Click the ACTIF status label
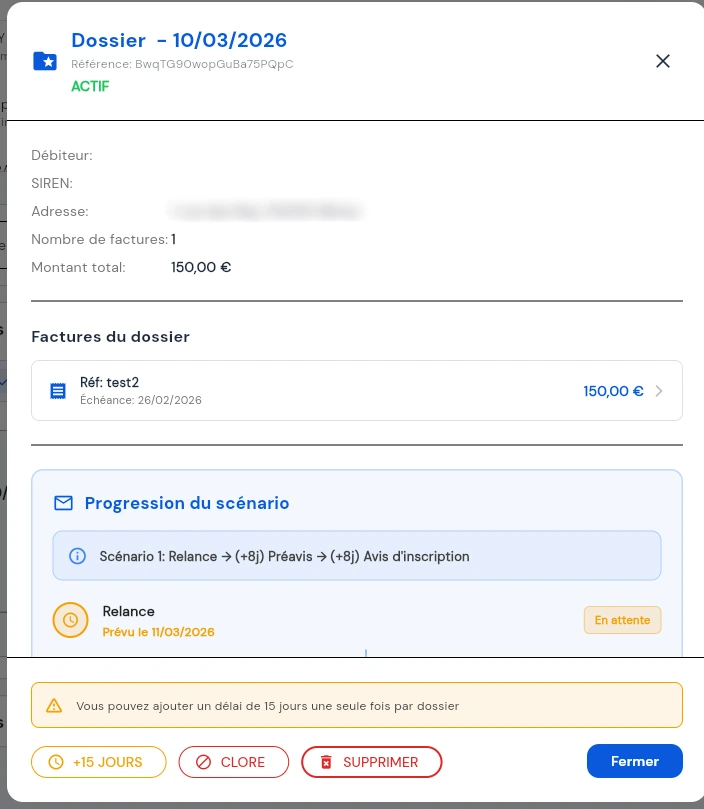This screenshot has width=704, height=809. (90, 86)
